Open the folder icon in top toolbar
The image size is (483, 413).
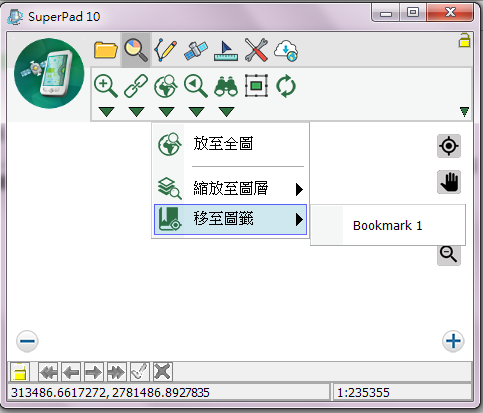pos(105,50)
